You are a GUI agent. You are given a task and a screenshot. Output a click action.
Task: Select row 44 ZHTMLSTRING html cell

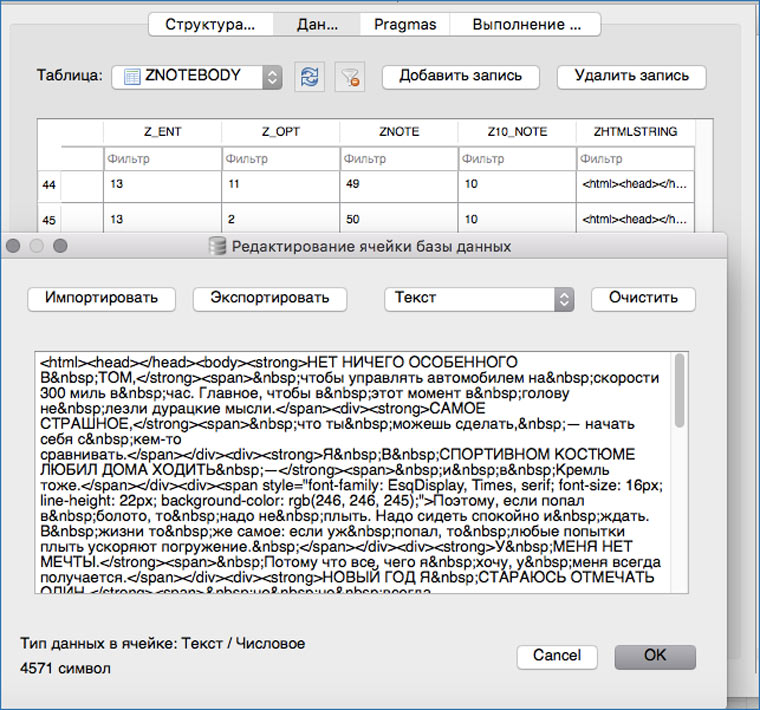635,186
